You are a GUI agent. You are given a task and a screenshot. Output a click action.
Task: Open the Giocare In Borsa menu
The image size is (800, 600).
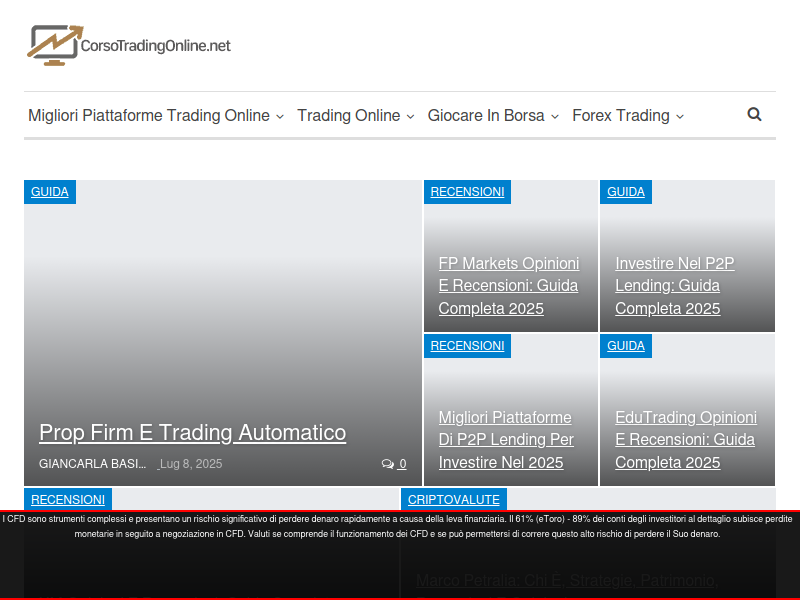[x=486, y=116]
